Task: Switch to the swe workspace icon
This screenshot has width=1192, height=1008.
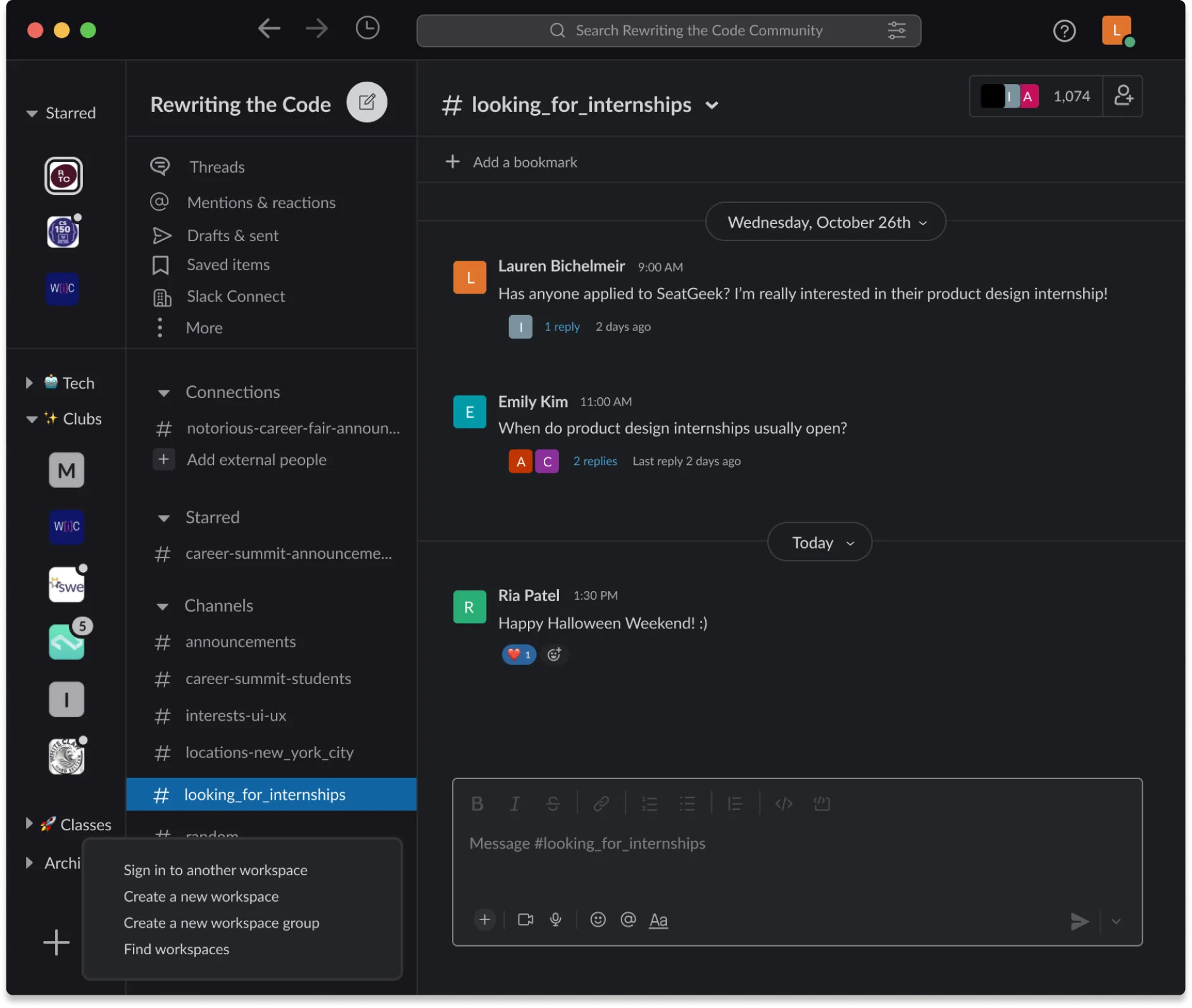Action: (x=66, y=584)
